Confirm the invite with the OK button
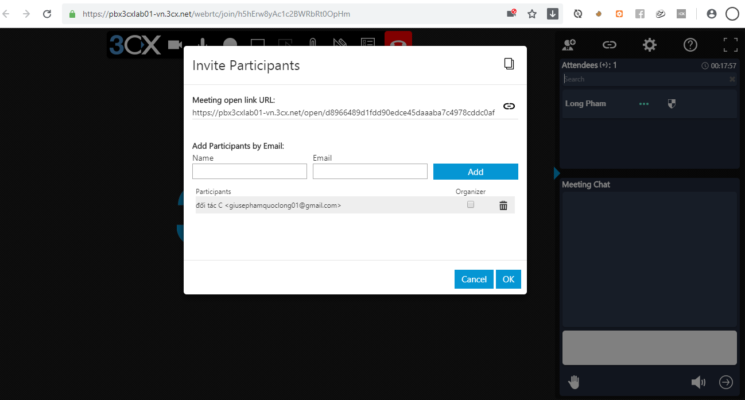 [508, 279]
